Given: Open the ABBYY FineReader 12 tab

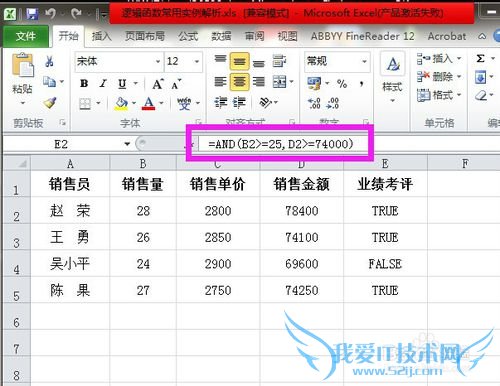Looking at the screenshot, I should click(x=363, y=36).
